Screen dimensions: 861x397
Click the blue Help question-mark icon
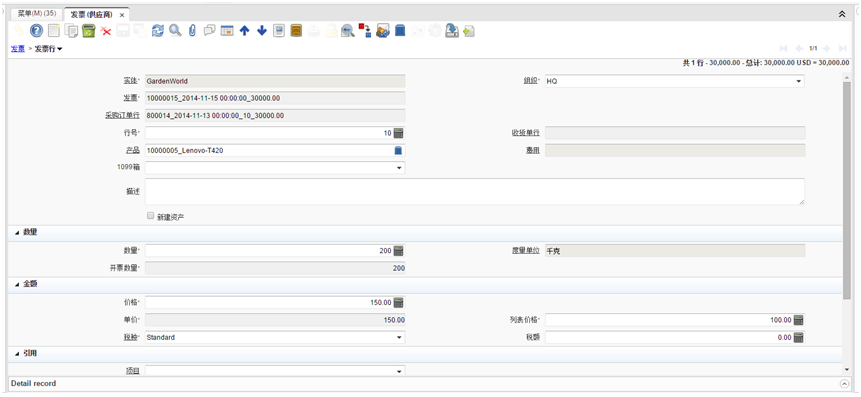36,31
